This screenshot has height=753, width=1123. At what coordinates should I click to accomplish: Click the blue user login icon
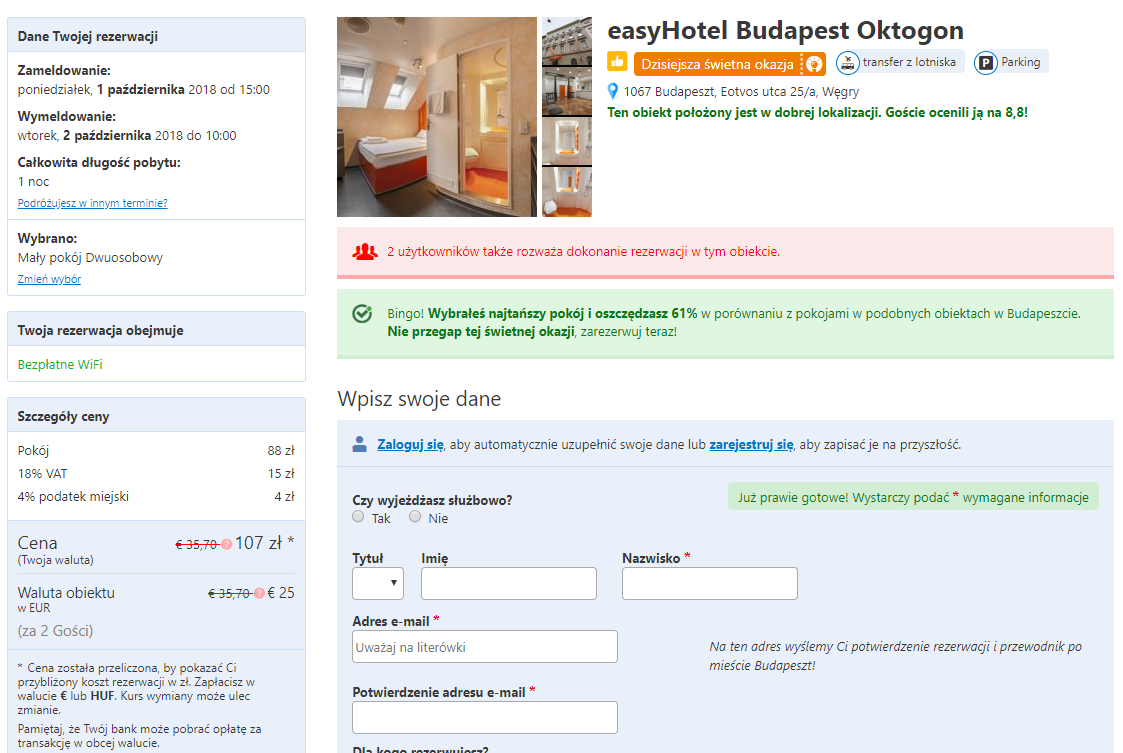click(x=360, y=444)
